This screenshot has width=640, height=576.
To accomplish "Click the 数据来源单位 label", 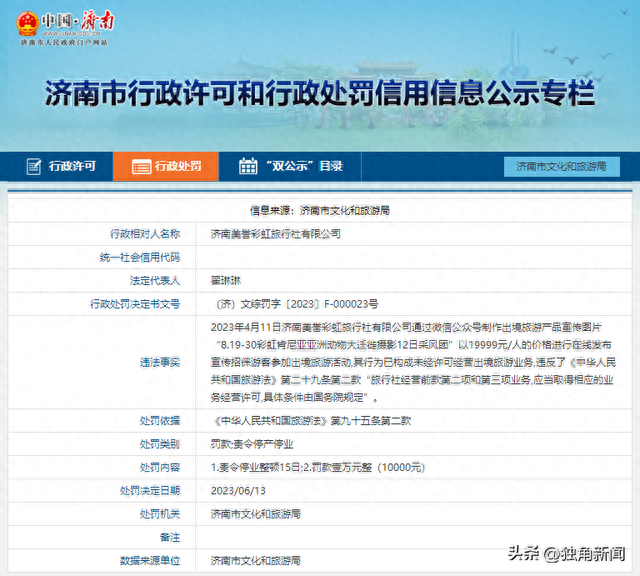I will [x=150, y=560].
